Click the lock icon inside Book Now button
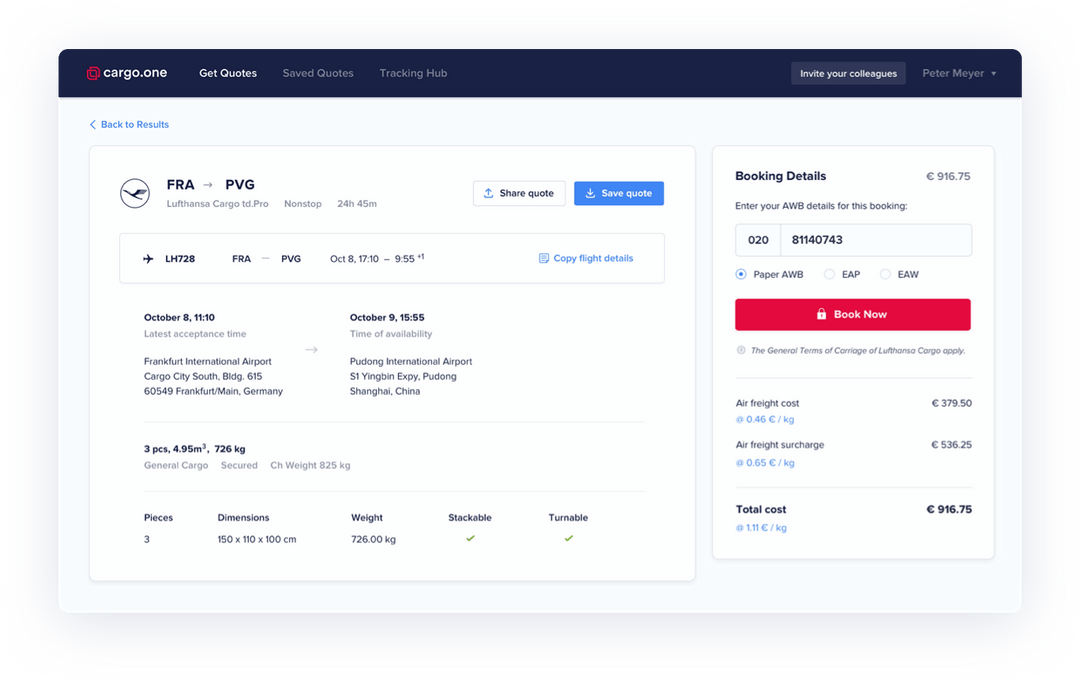1080x681 pixels. coord(824,314)
